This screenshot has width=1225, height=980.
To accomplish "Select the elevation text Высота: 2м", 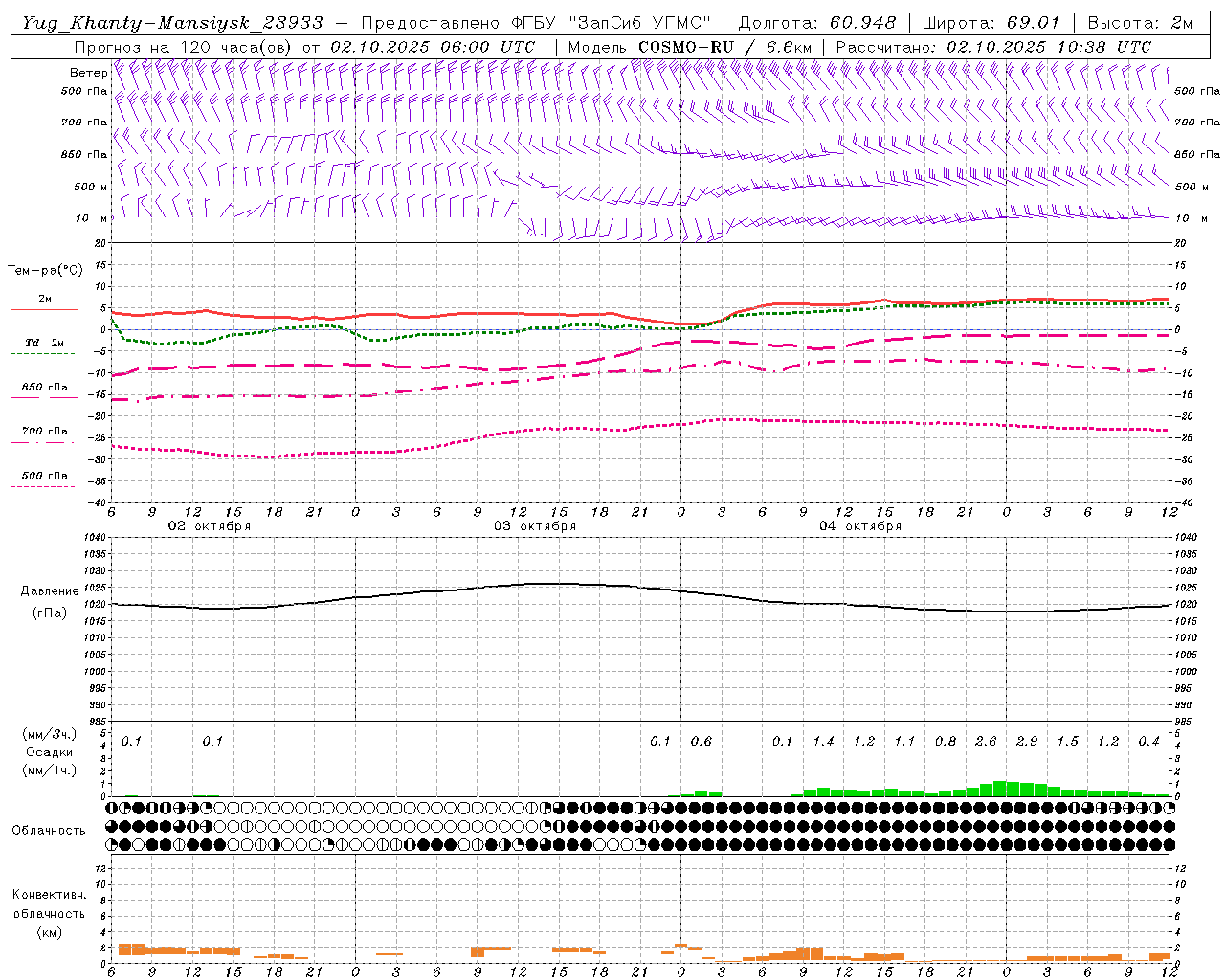I will click(x=1141, y=23).
